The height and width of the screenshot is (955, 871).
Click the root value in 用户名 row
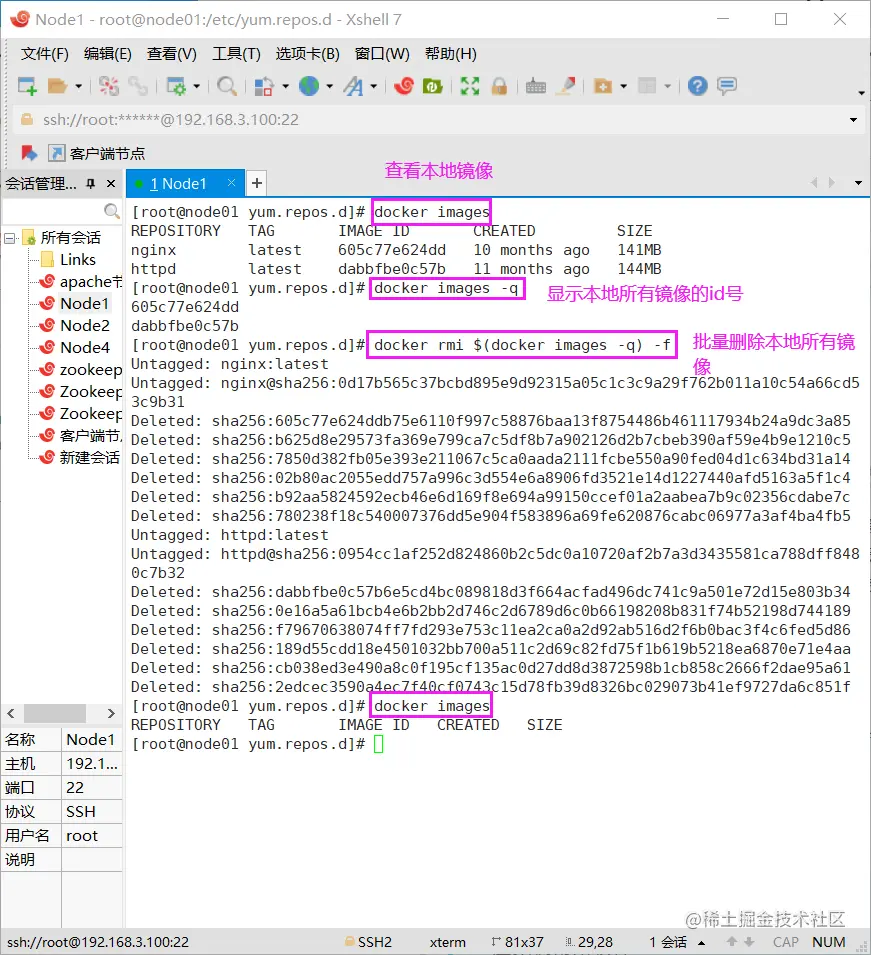click(82, 836)
